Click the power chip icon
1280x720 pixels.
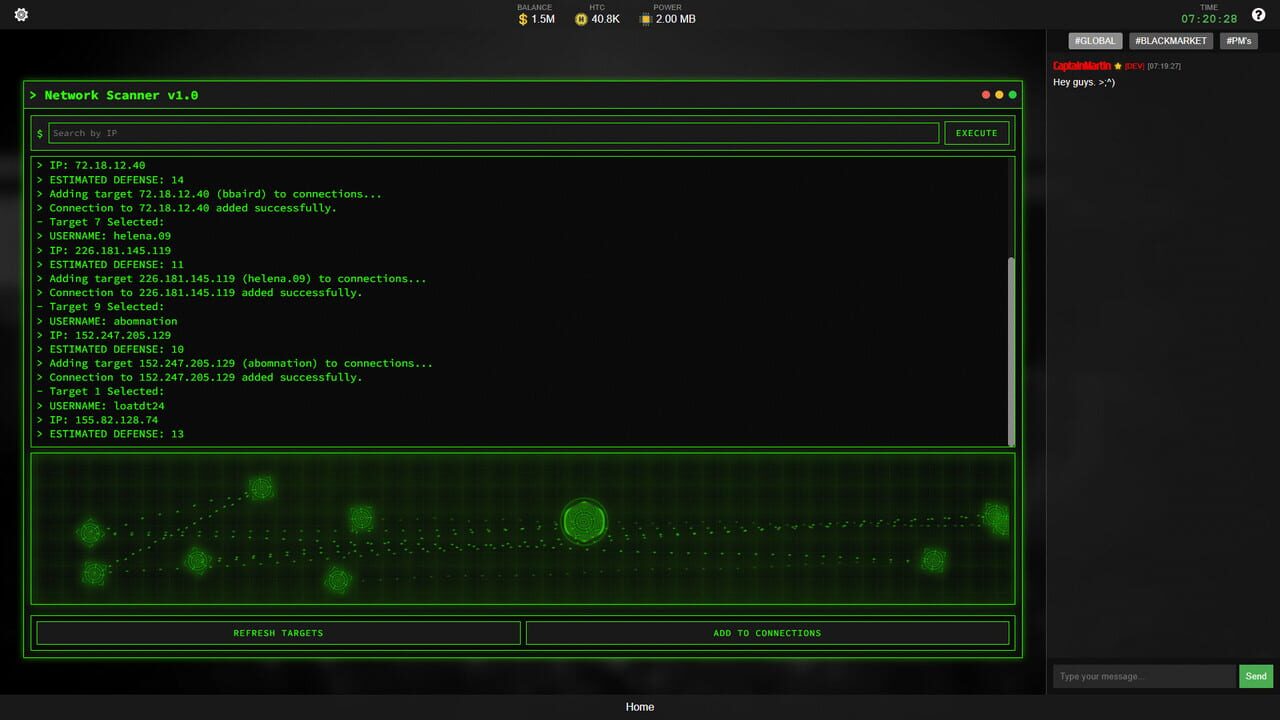pyautogui.click(x=645, y=19)
